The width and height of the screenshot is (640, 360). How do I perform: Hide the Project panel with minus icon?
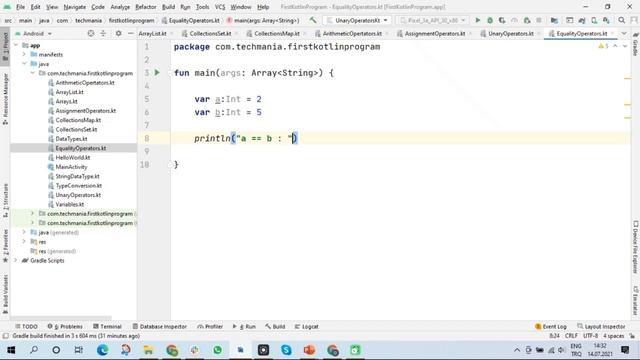[131, 33]
